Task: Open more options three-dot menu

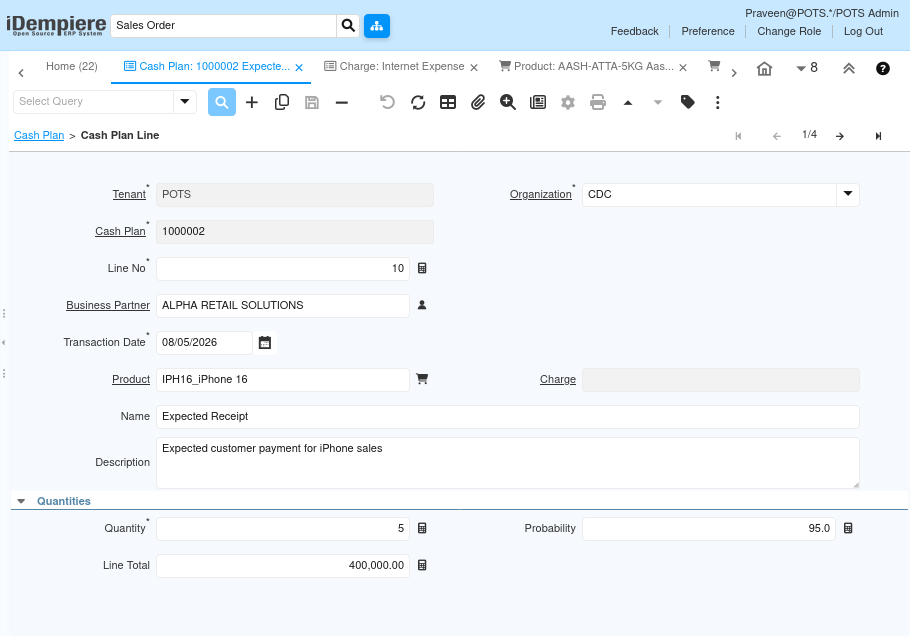Action: (718, 103)
